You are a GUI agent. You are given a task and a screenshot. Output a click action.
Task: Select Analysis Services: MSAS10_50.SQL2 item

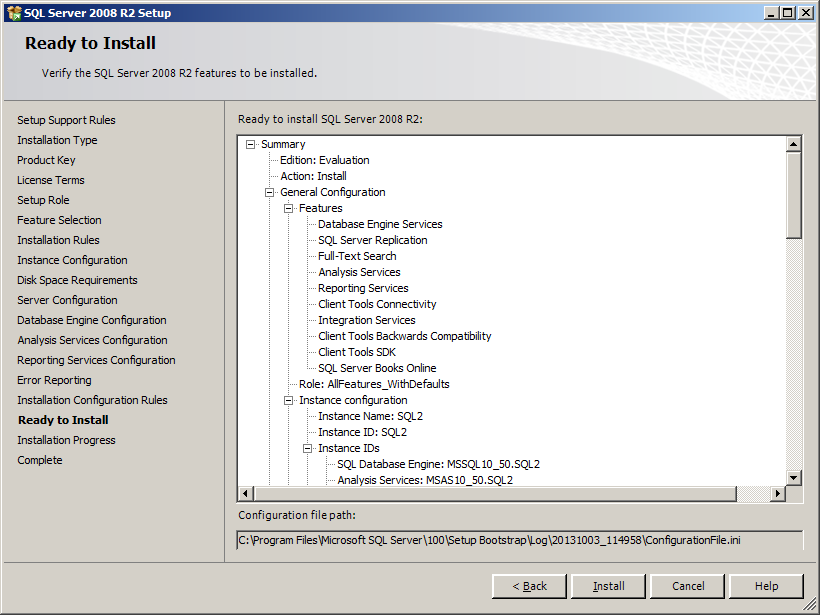[425, 480]
